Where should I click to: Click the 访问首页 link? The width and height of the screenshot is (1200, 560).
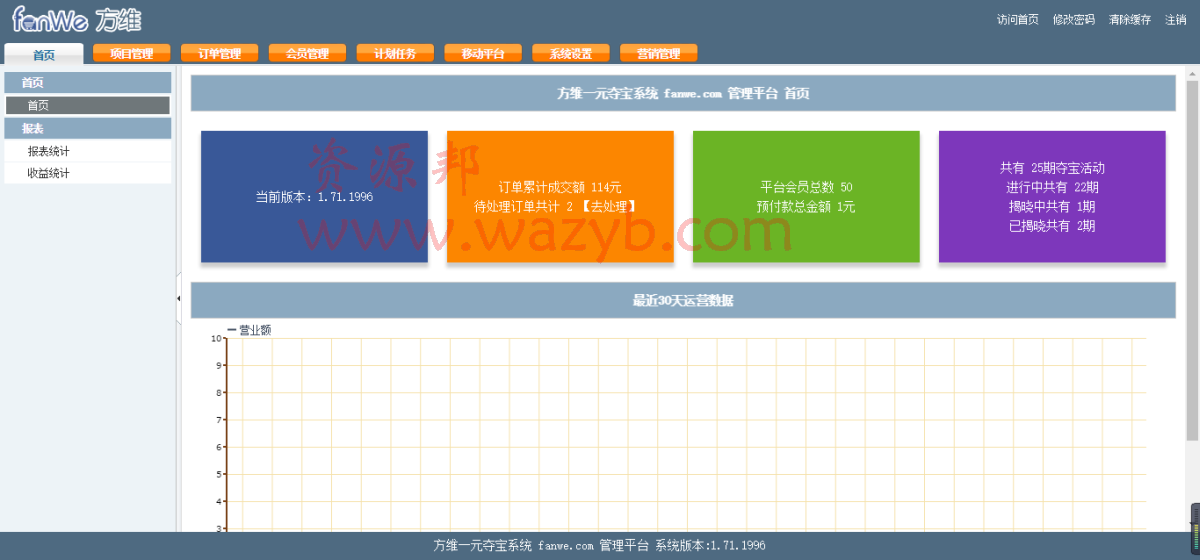coord(1018,20)
